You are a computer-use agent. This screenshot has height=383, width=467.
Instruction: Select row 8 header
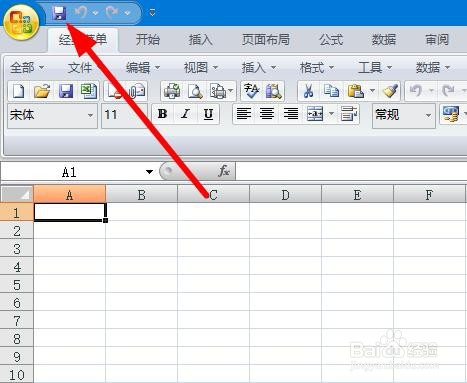point(17,338)
